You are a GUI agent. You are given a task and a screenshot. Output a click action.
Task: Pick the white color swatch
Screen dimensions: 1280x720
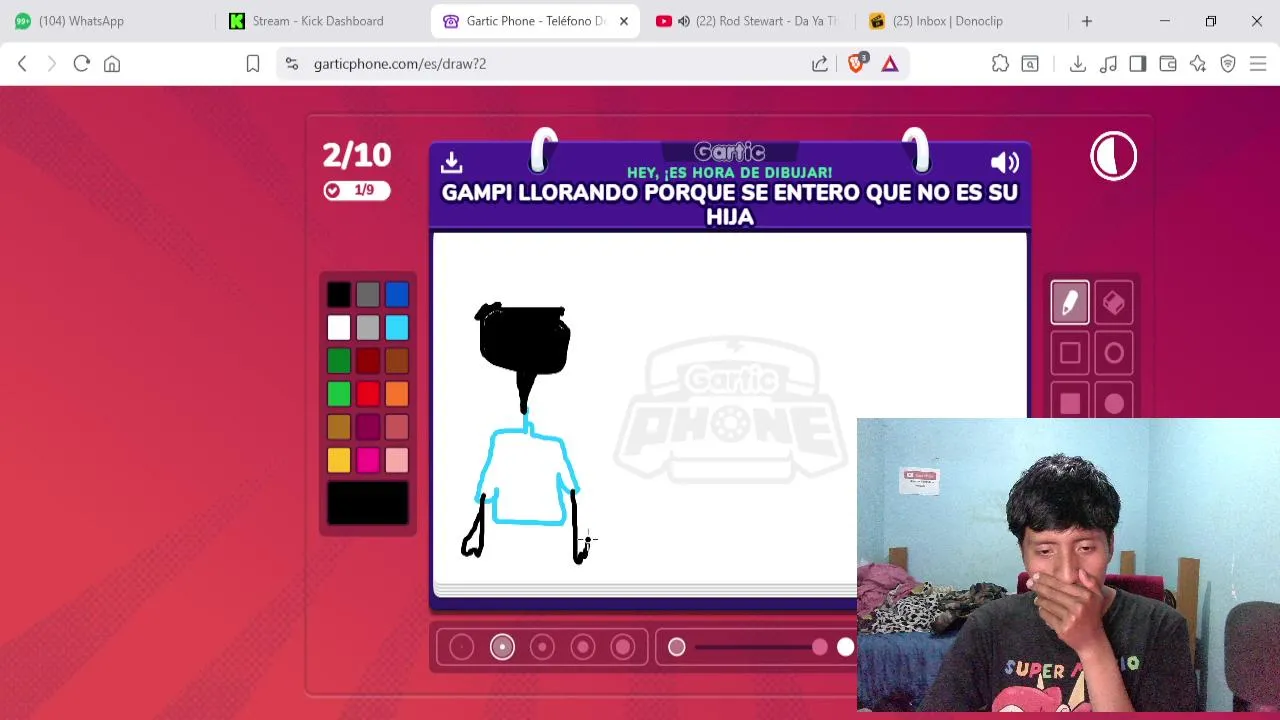[x=338, y=327]
